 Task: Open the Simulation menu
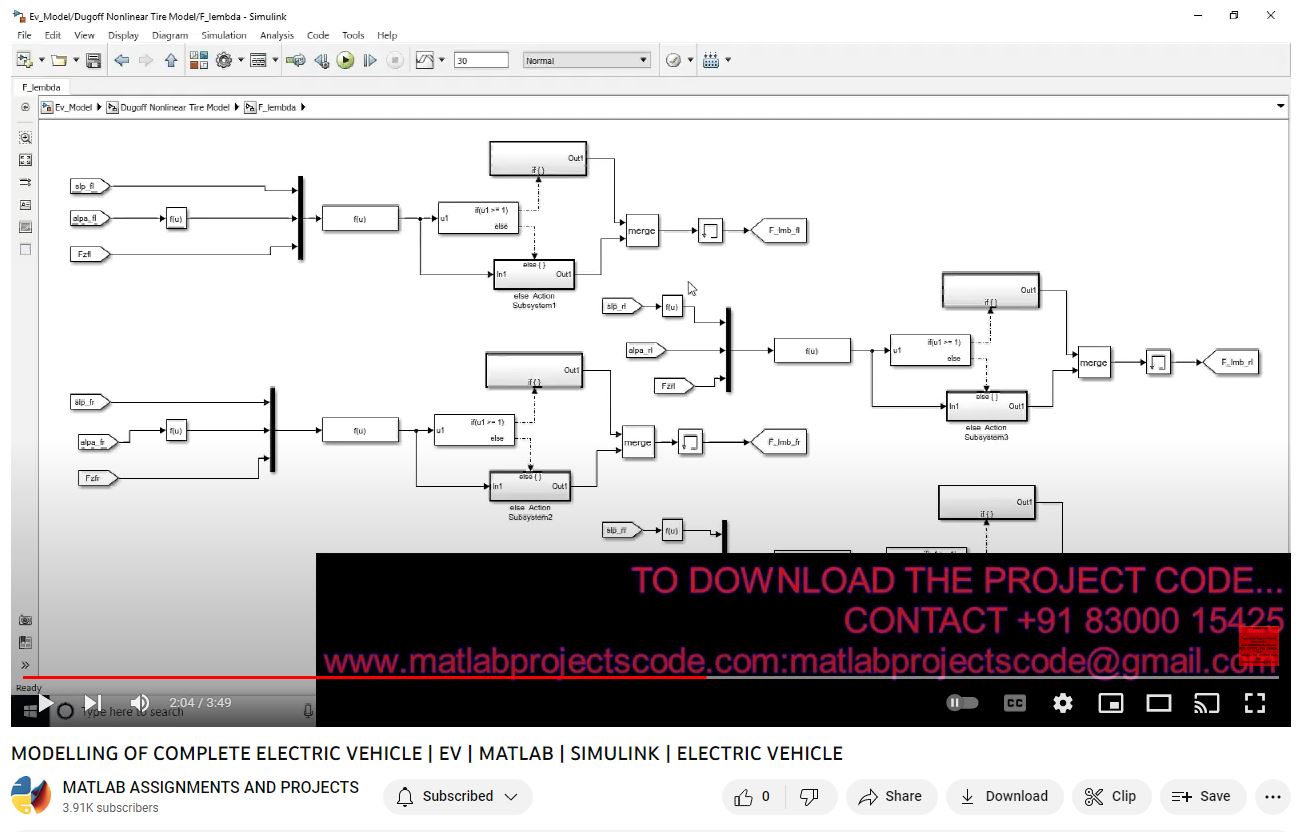pos(224,35)
